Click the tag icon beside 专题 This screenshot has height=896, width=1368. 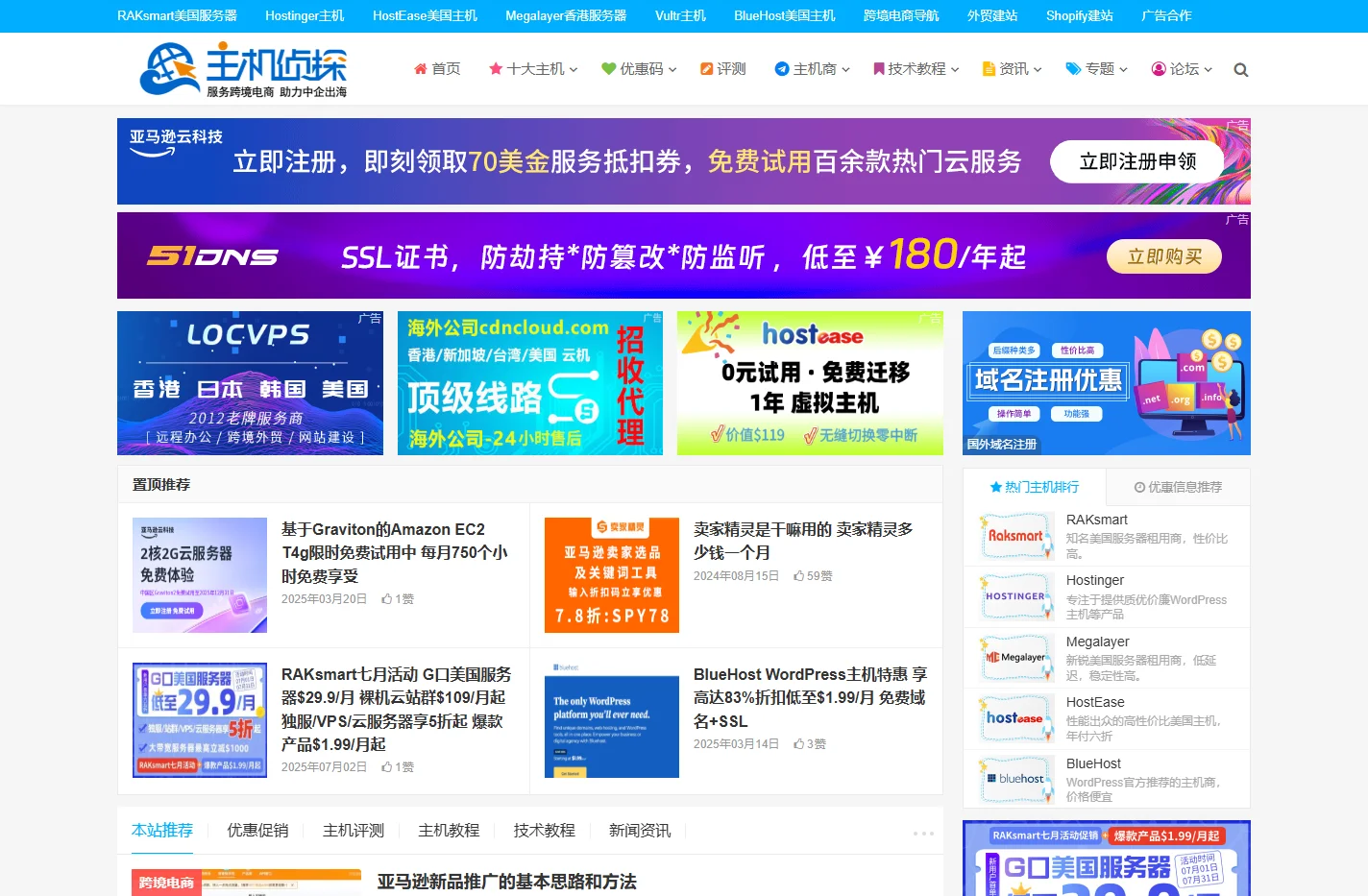1073,69
